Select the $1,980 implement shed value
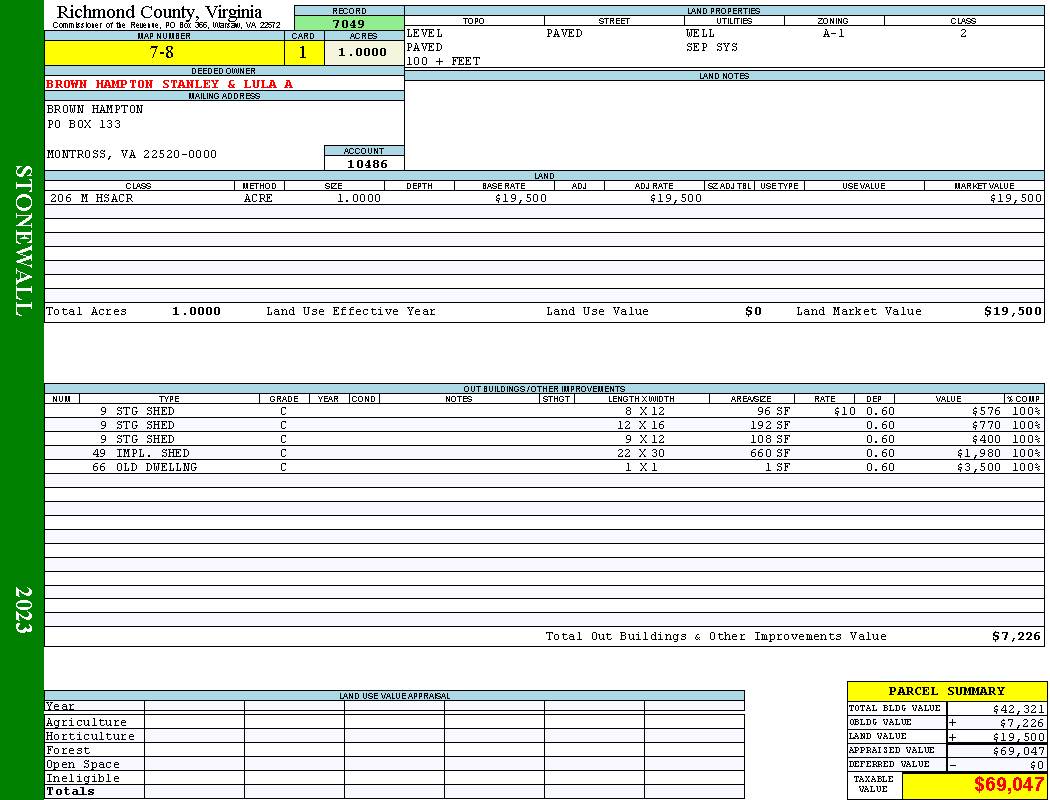Viewport: 1050px width, 800px height. 979,454
